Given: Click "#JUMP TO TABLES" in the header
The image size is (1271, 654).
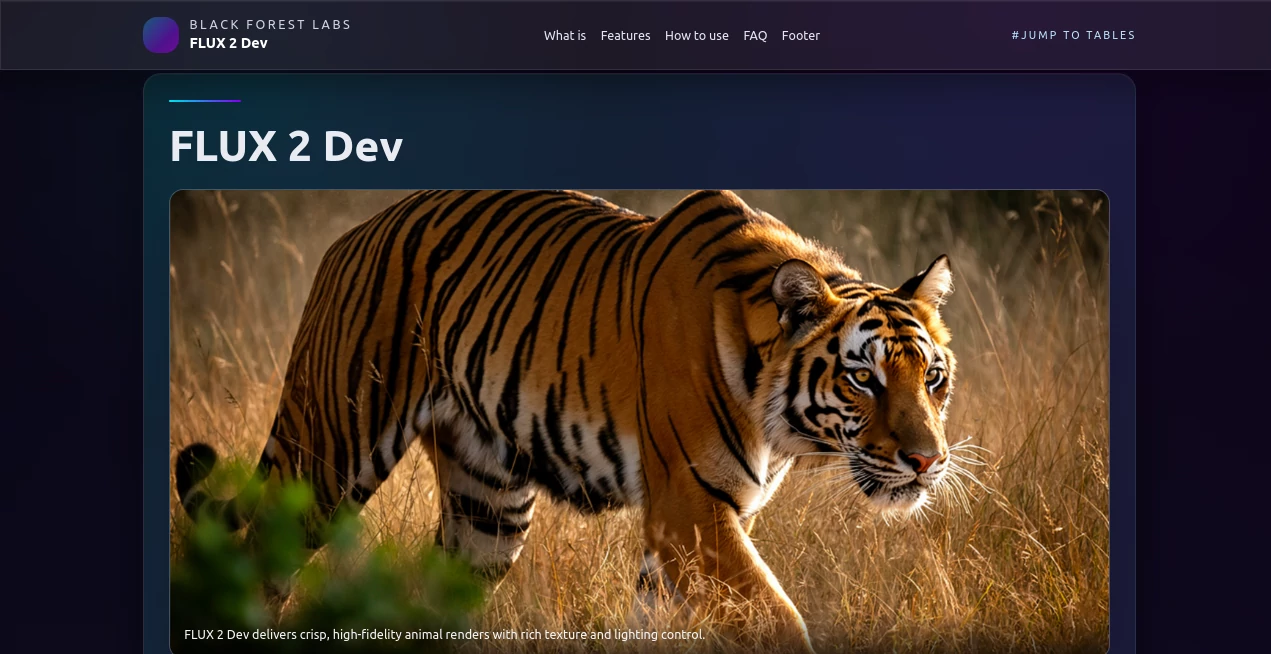Looking at the screenshot, I should pyautogui.click(x=1074, y=35).
